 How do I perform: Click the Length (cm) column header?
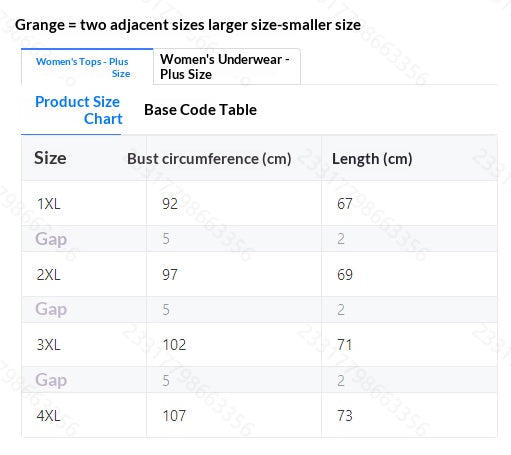[372, 159]
